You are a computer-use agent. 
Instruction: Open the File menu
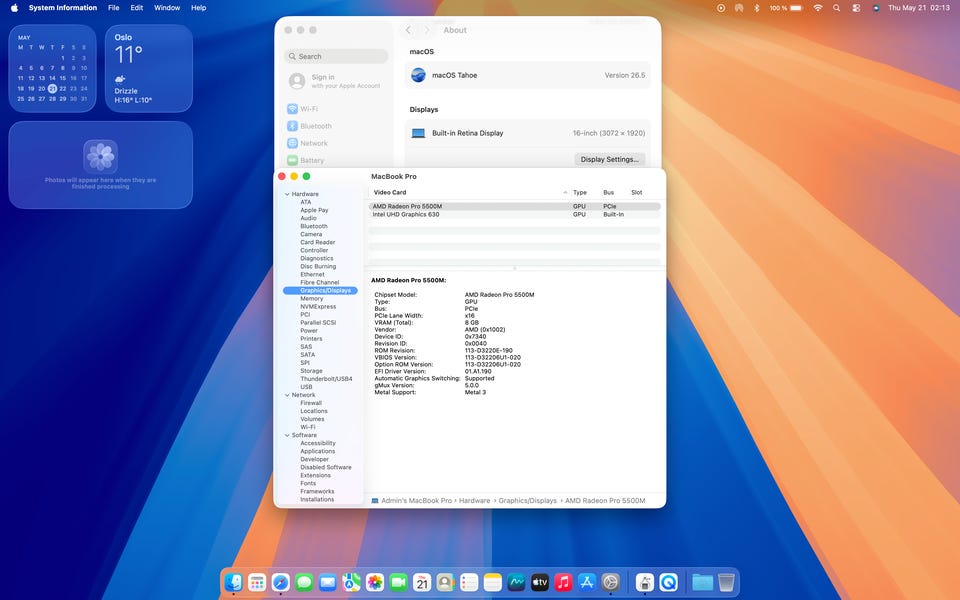[114, 8]
